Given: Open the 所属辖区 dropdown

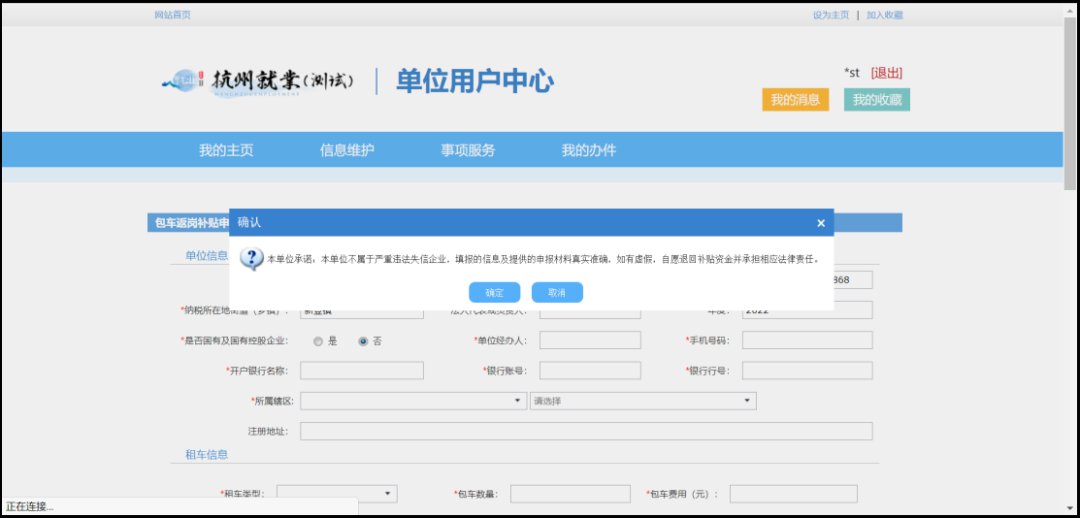Looking at the screenshot, I should (x=413, y=401).
